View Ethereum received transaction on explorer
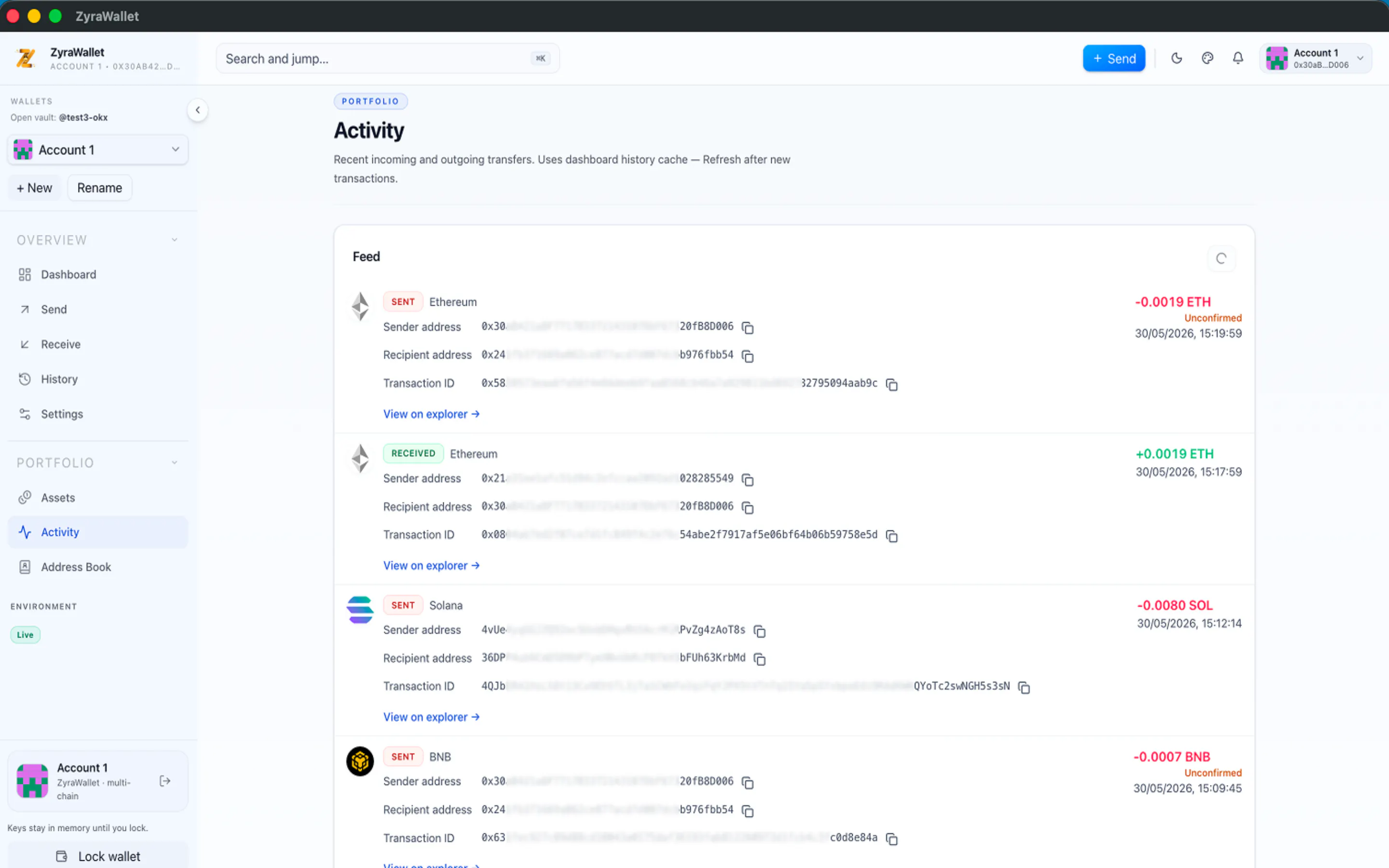The height and width of the screenshot is (868, 1389). coord(431,566)
